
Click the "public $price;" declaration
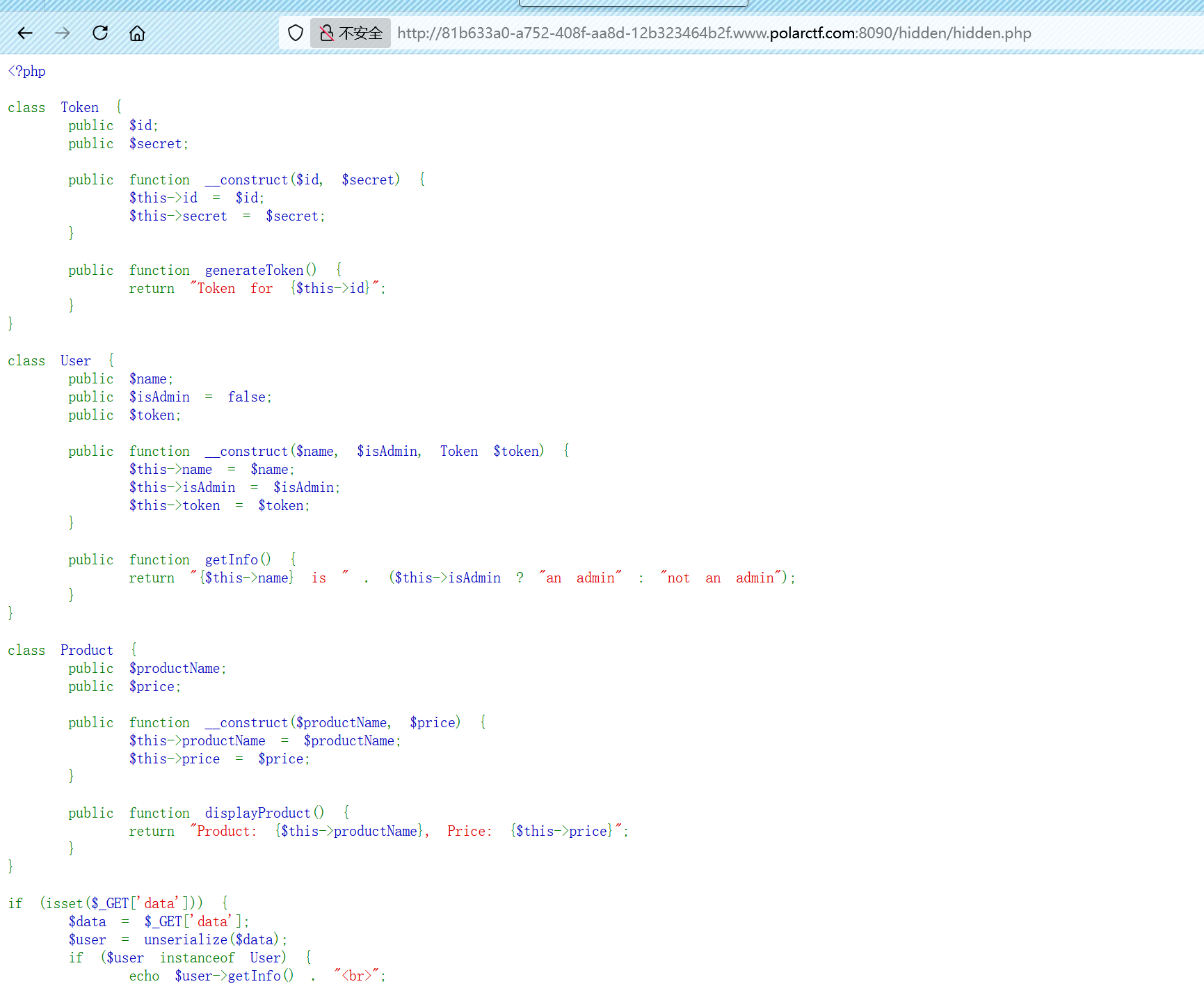coord(125,686)
